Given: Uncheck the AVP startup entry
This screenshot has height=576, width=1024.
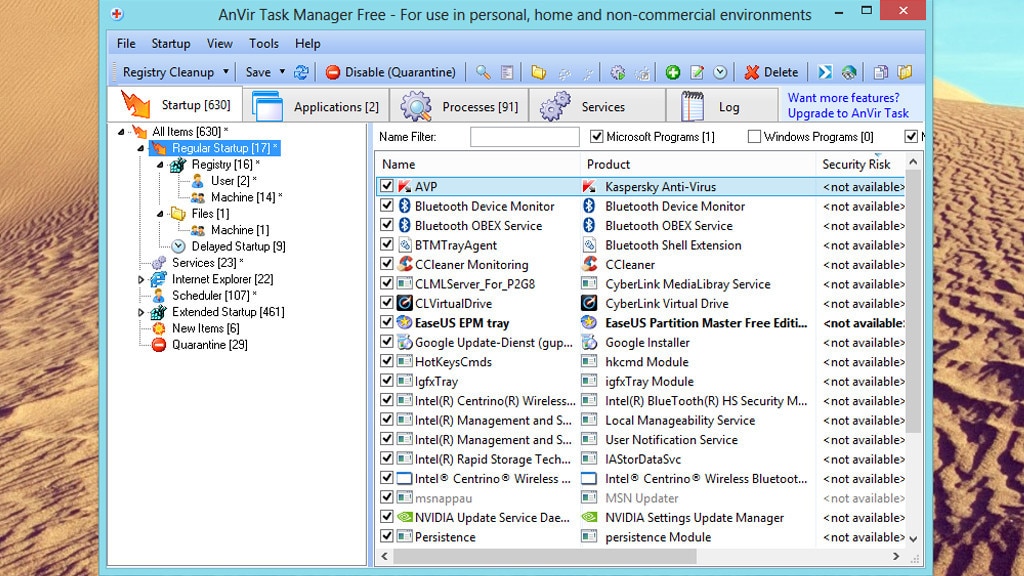Looking at the screenshot, I should click(x=386, y=186).
